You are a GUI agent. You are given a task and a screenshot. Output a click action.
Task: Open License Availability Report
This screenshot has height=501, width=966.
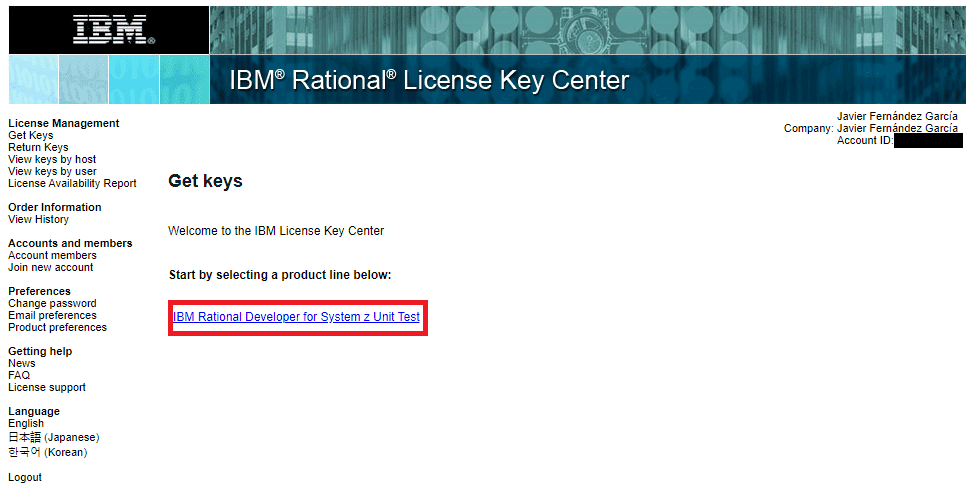pyautogui.click(x=72, y=183)
